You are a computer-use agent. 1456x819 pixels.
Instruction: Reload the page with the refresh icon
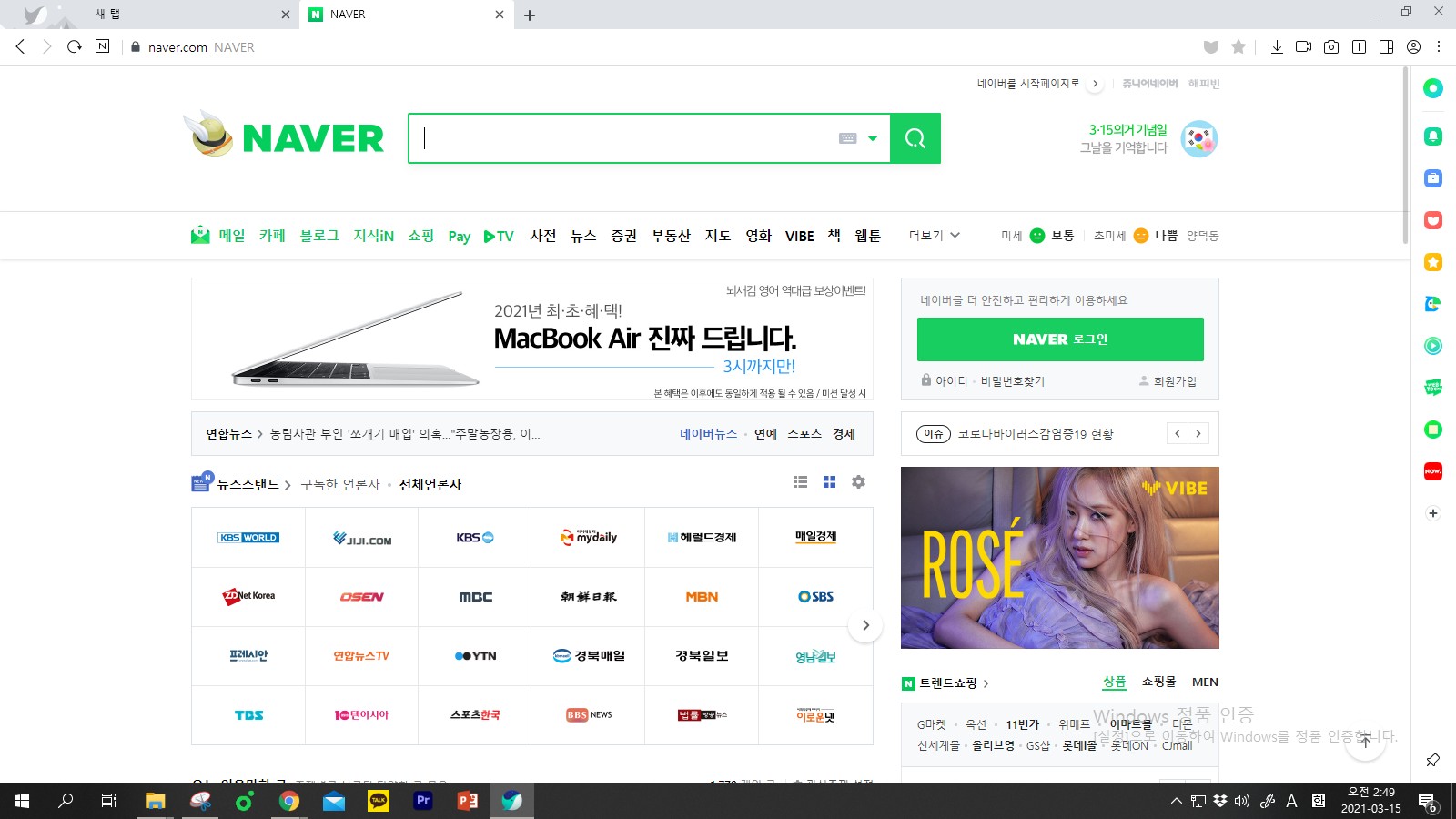(75, 46)
